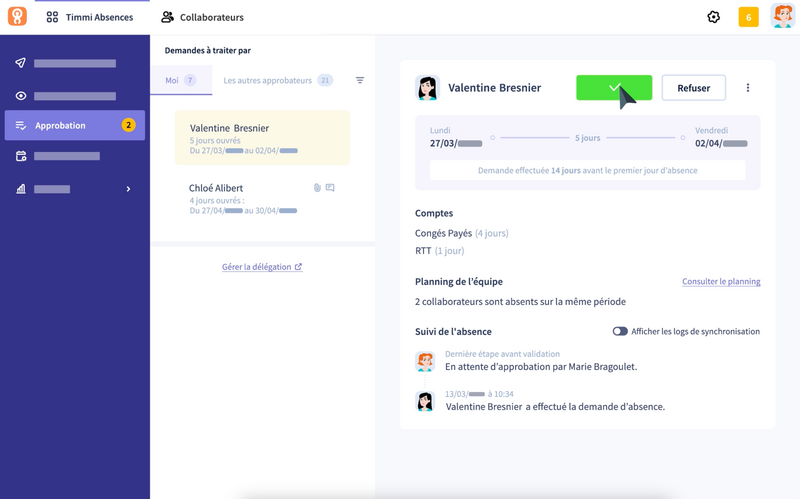Viewport: 800px width, 499px height.
Task: Select Valentine Bresnier's request card
Action: [262, 138]
